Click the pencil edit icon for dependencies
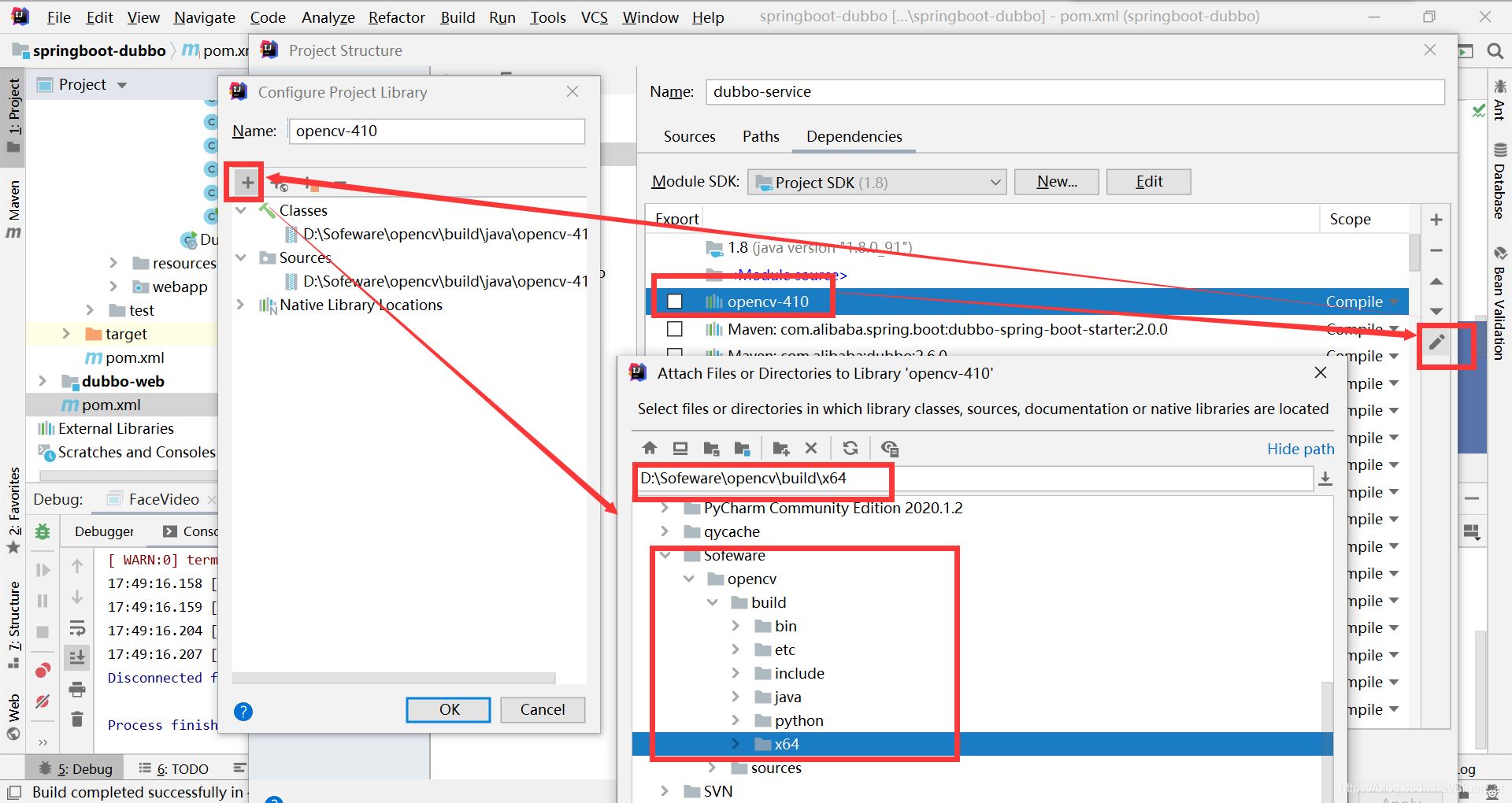 click(x=1436, y=342)
